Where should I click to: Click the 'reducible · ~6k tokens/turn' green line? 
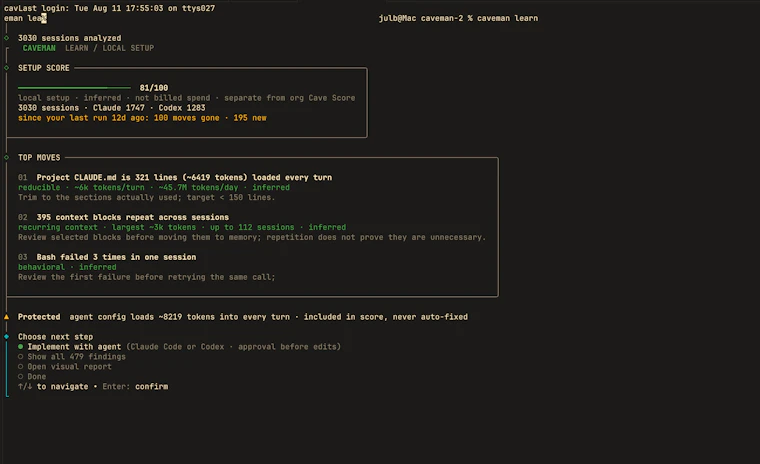click(x=154, y=188)
